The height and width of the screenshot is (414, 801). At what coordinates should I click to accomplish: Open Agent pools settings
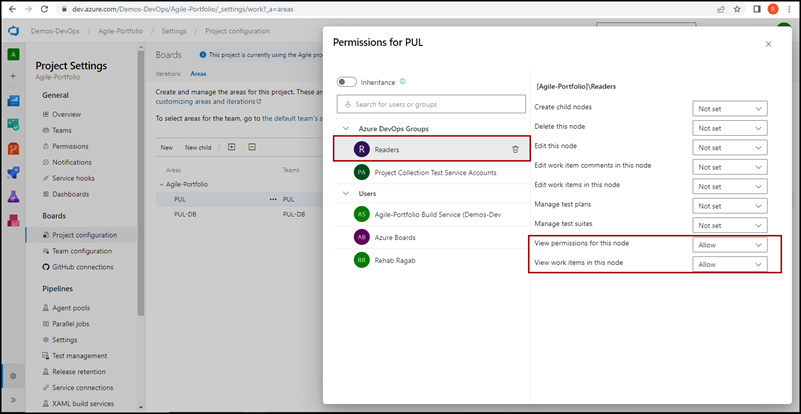coord(71,308)
